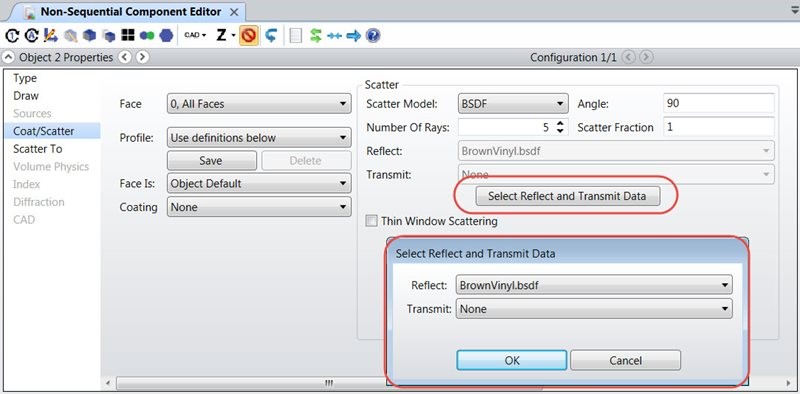Screen dimensions: 800x394
Task: Click the blue curved undo arrow icon
Action: coord(271,36)
